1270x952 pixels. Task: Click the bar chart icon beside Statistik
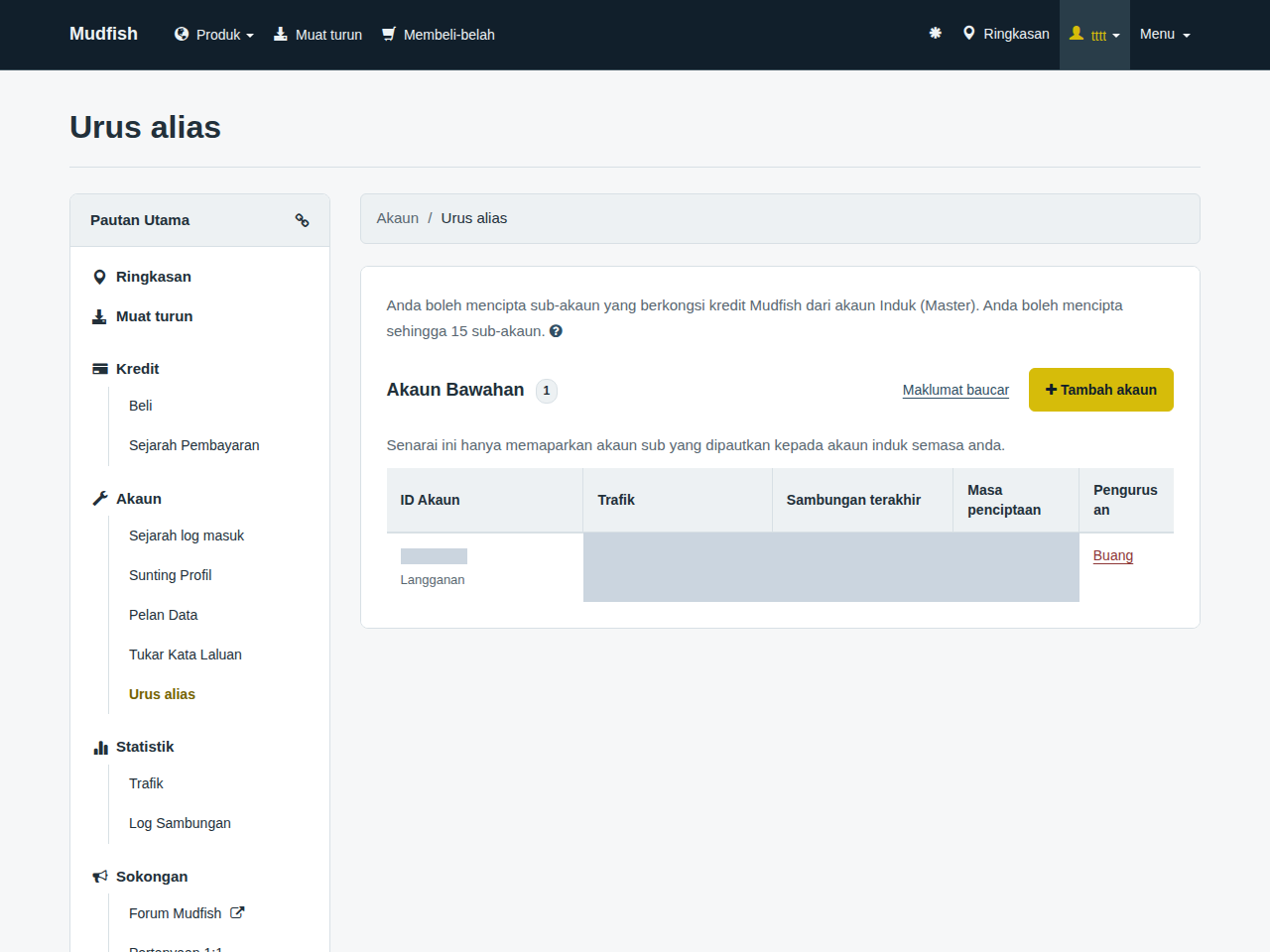(100, 747)
